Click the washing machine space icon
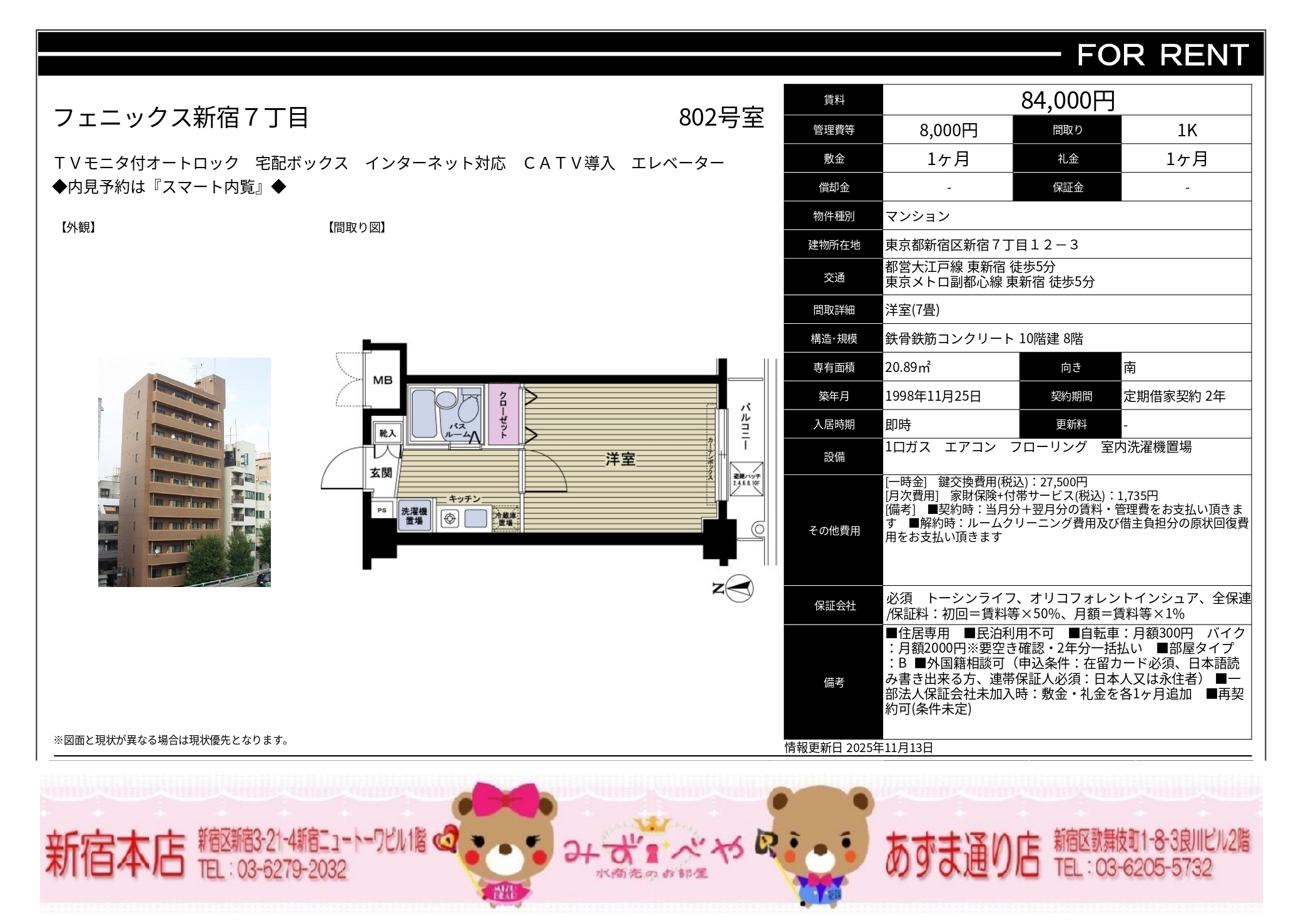 [x=414, y=516]
